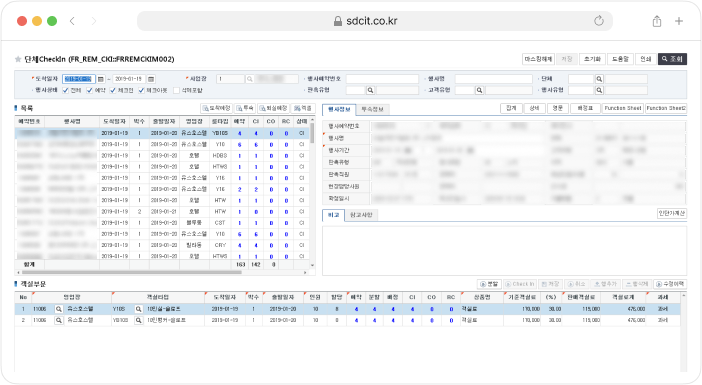Click the lookup icon beside 11006 in room row 1

59,309
